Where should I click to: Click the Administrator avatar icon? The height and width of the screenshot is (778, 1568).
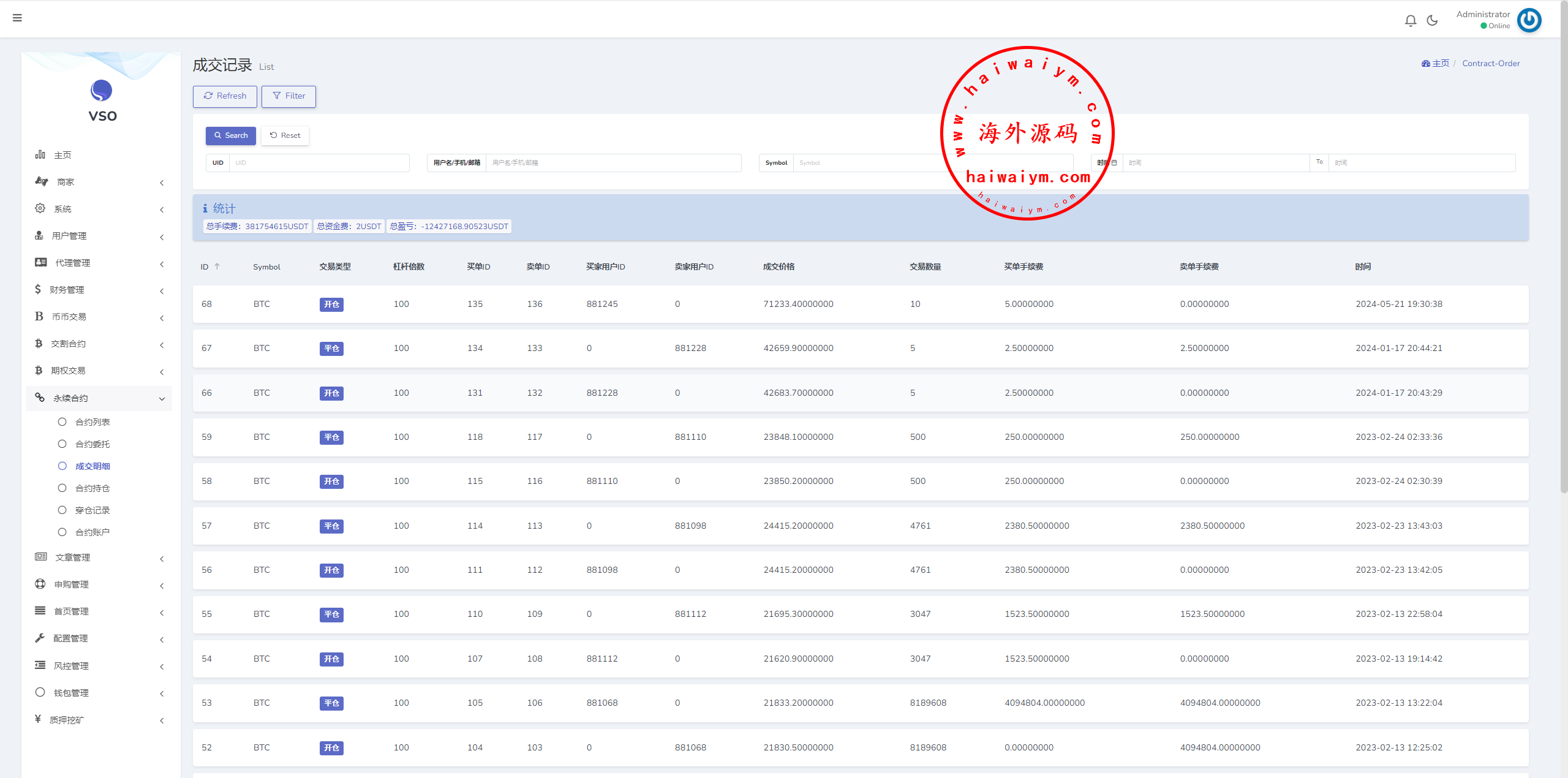click(1529, 20)
